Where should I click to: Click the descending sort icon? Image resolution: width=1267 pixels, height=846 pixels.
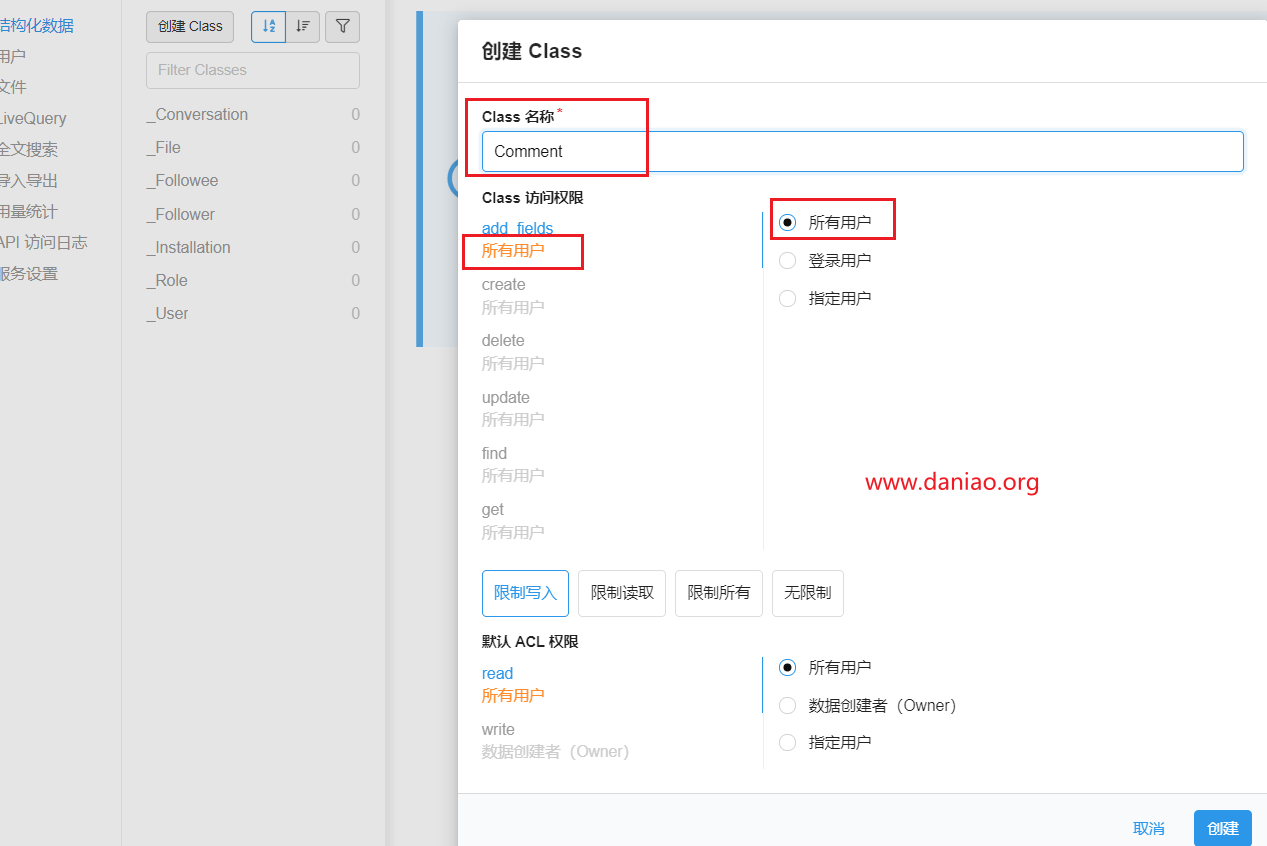click(303, 27)
